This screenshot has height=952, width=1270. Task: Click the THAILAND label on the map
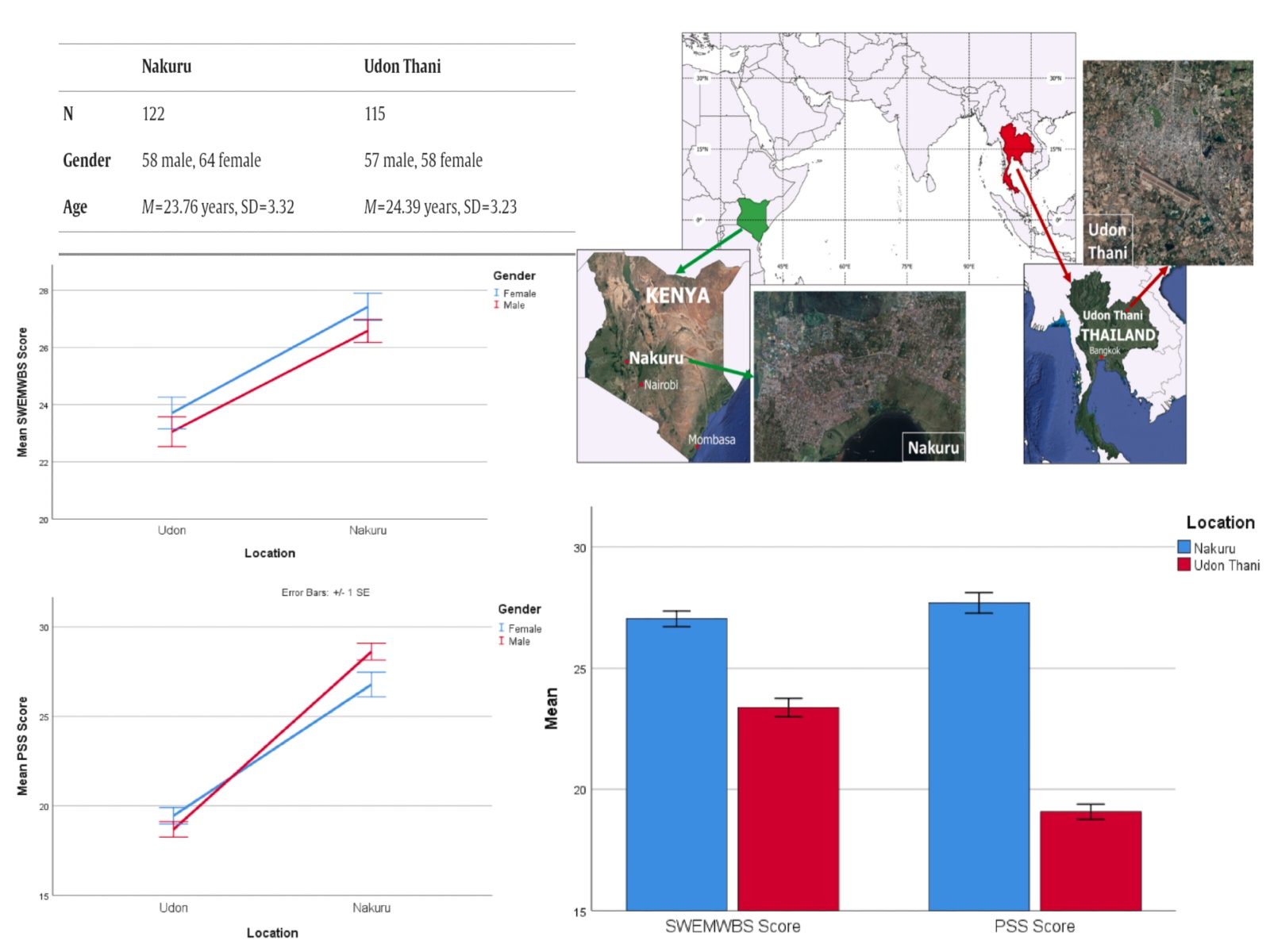pyautogui.click(x=1118, y=335)
